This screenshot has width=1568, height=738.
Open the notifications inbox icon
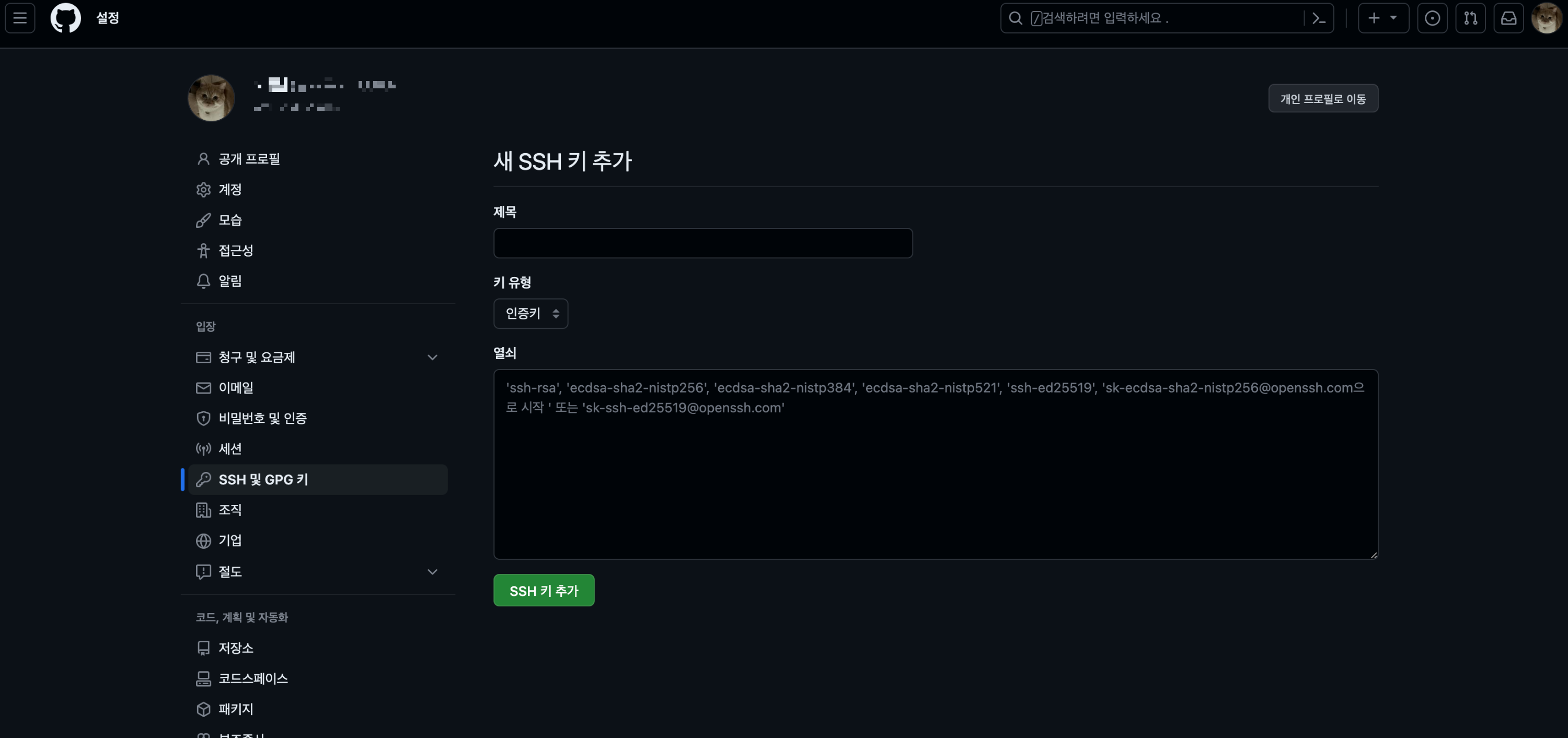[1508, 18]
